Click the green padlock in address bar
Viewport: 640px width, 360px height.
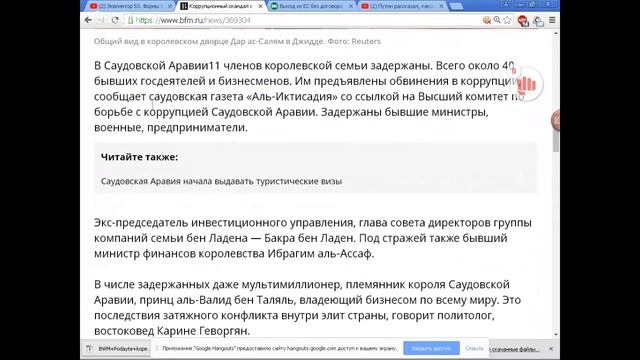(131, 20)
